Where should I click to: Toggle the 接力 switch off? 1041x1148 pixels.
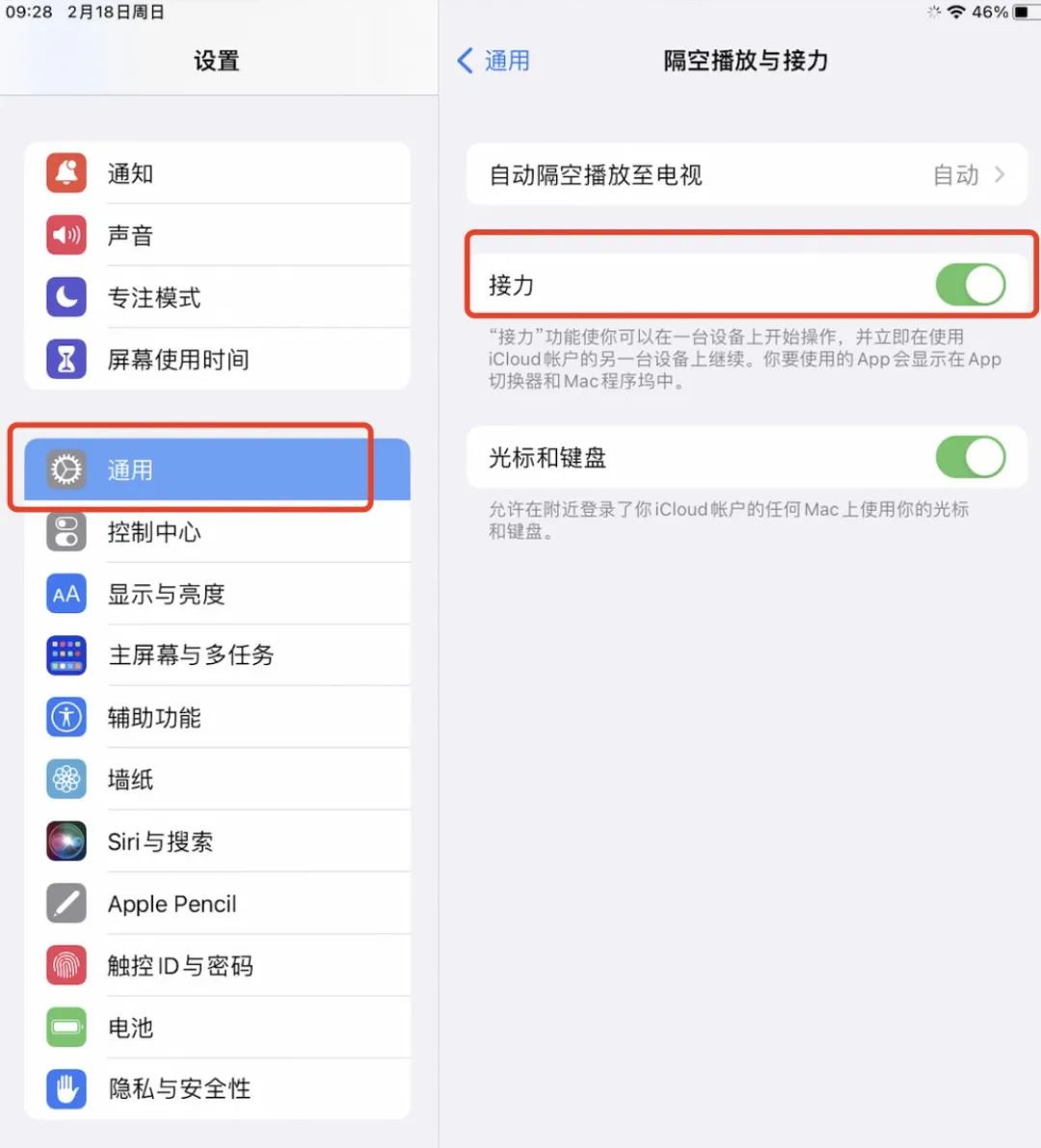pos(971,284)
